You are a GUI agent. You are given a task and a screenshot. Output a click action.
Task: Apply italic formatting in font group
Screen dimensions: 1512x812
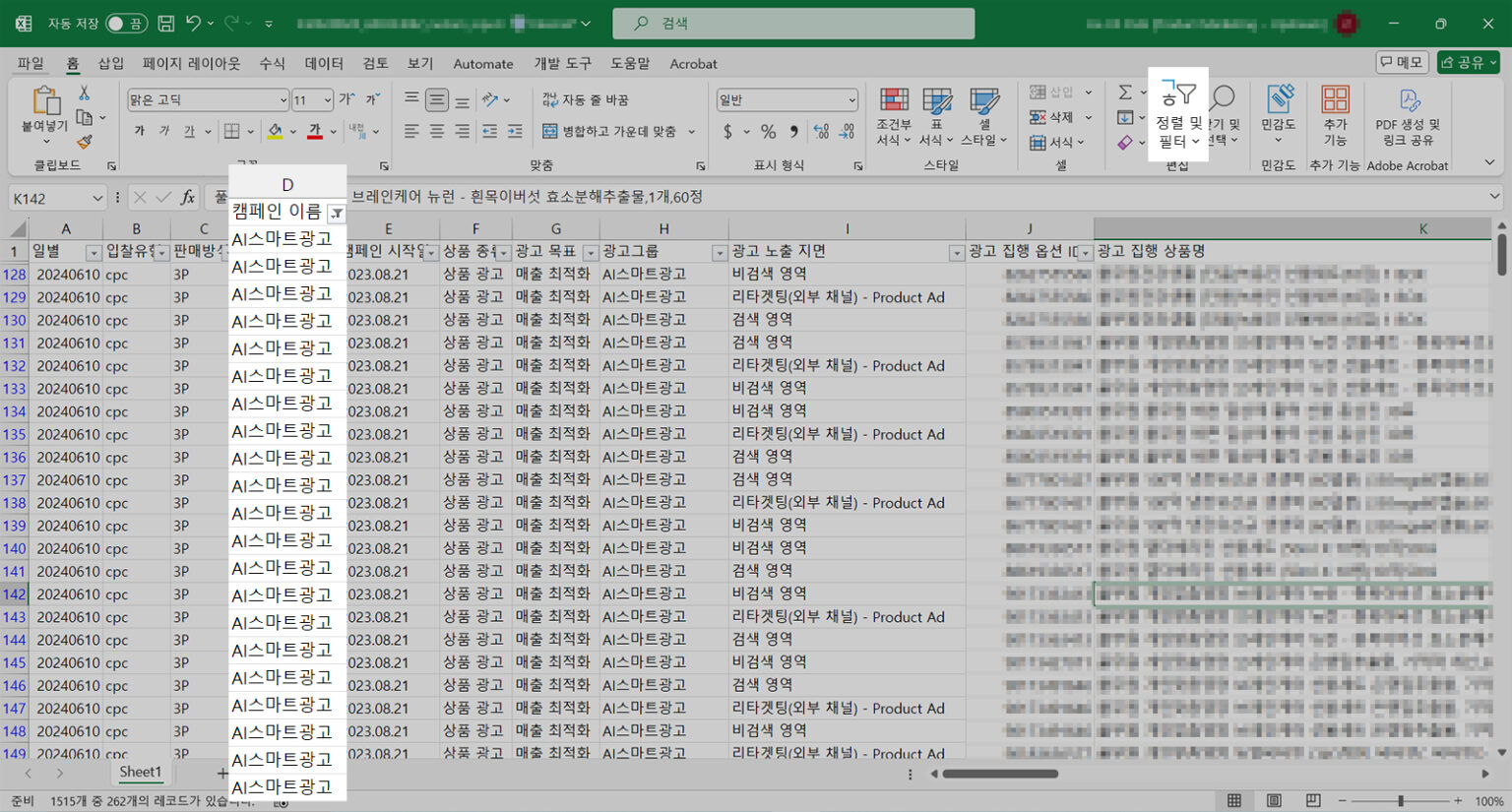[x=163, y=131]
